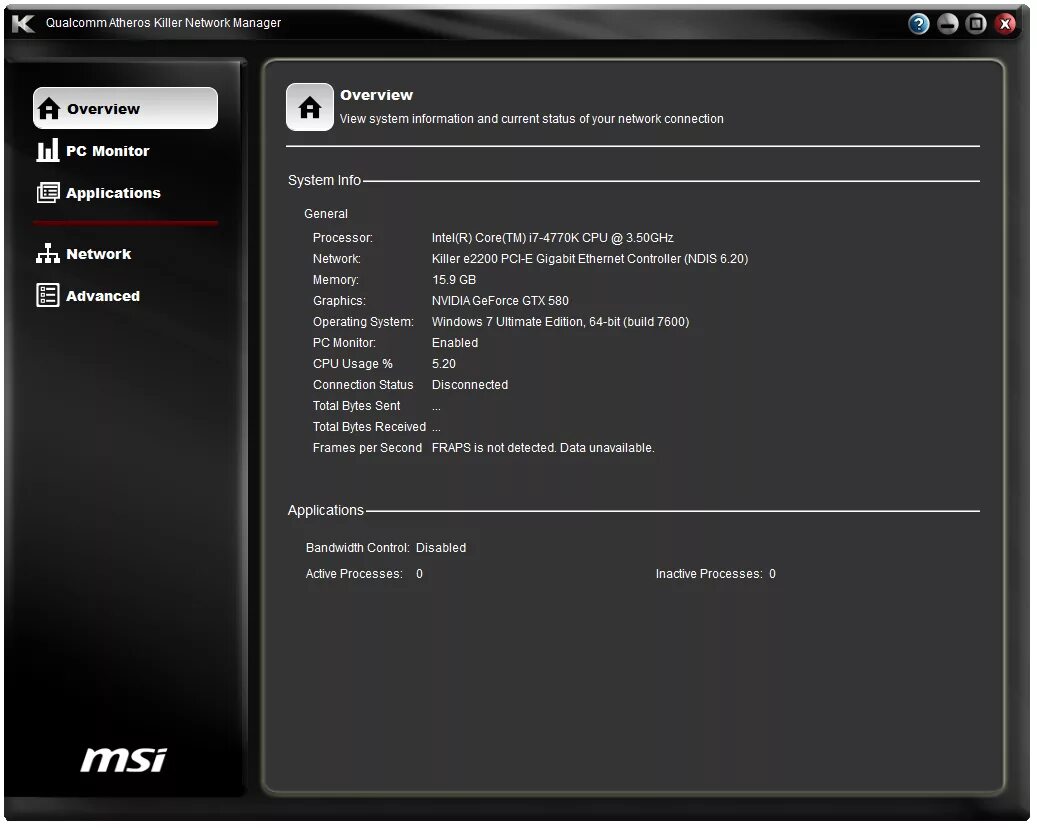Click the FRAPS is not detected message
This screenshot has width=1037, height=828.
tap(543, 448)
